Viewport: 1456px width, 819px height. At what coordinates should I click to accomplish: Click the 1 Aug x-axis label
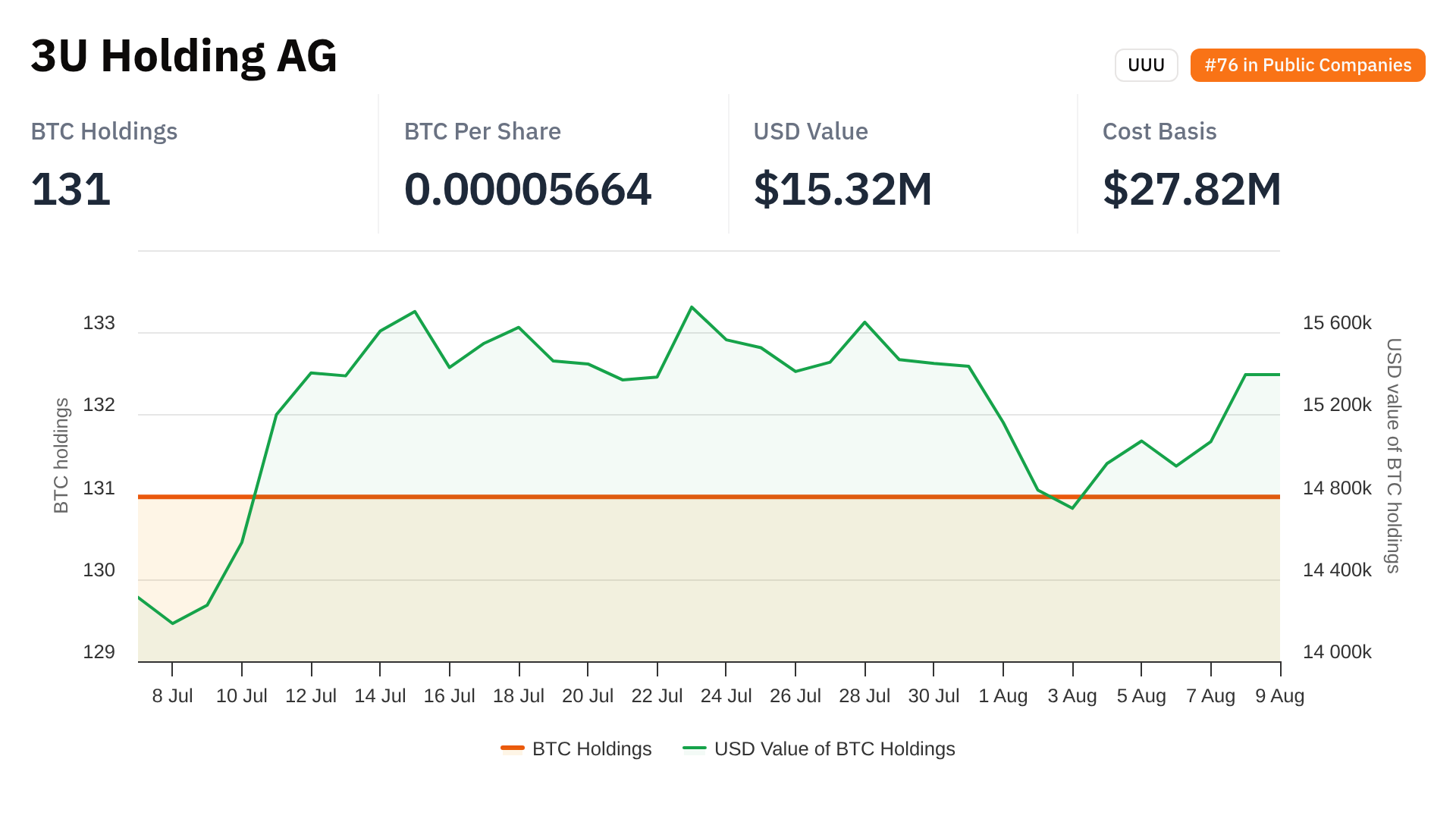(x=1003, y=695)
